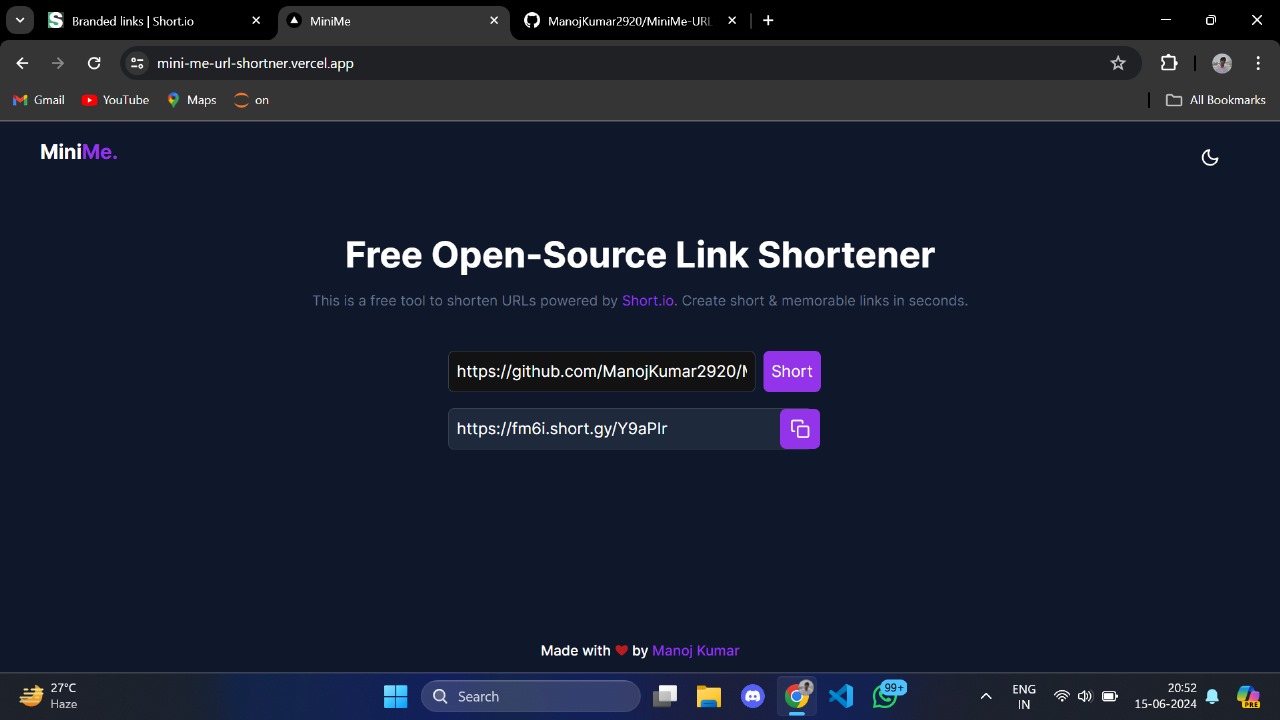The image size is (1280, 720).
Task: Close the Branded links | Short.io tab
Action: pyautogui.click(x=256, y=21)
